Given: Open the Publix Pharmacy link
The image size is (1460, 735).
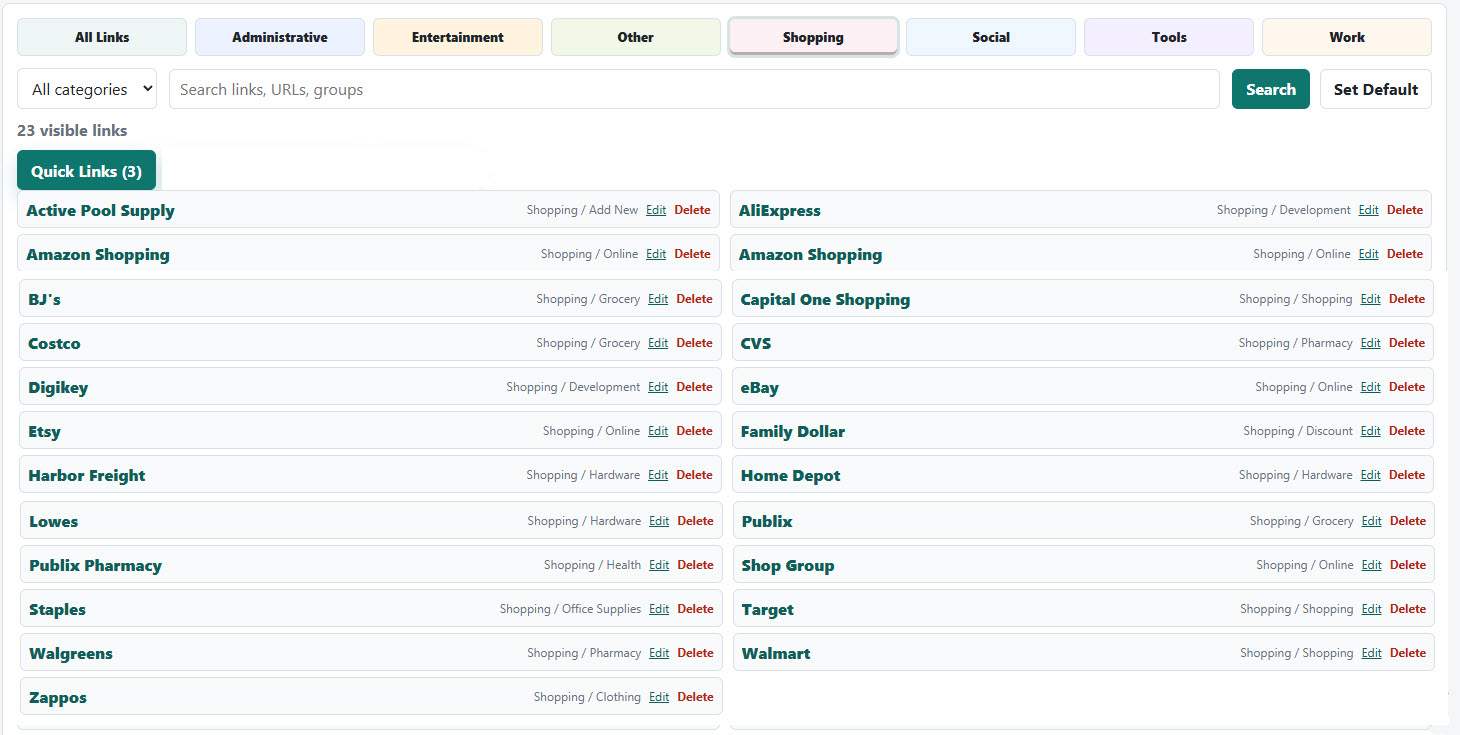Looking at the screenshot, I should click(95, 565).
